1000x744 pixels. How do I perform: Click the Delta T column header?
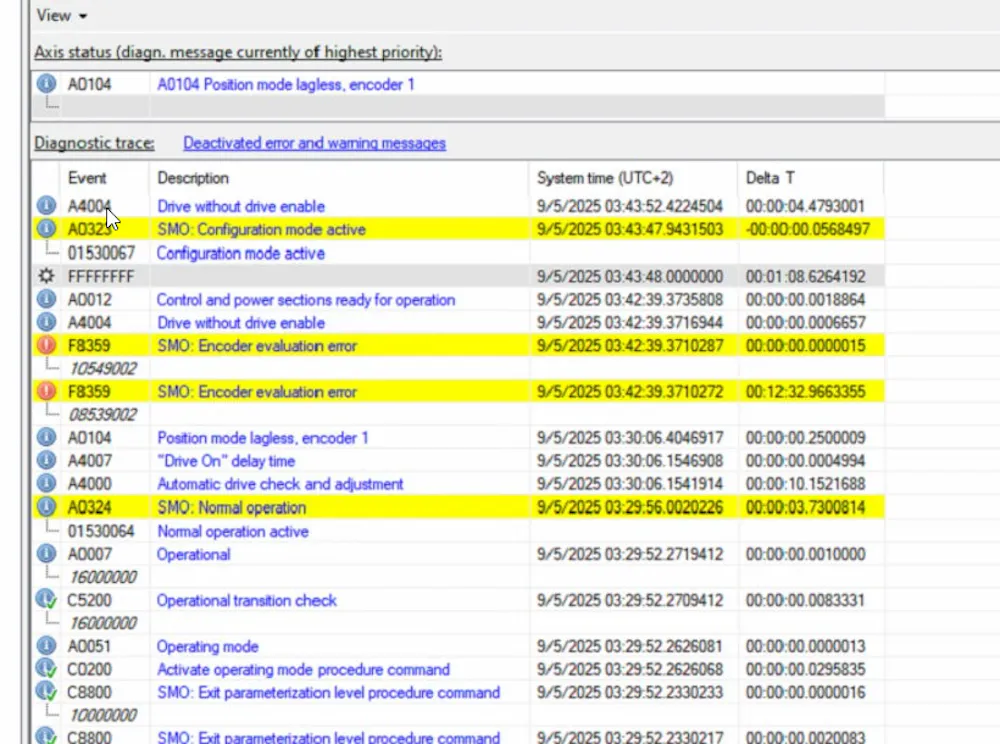(x=770, y=178)
